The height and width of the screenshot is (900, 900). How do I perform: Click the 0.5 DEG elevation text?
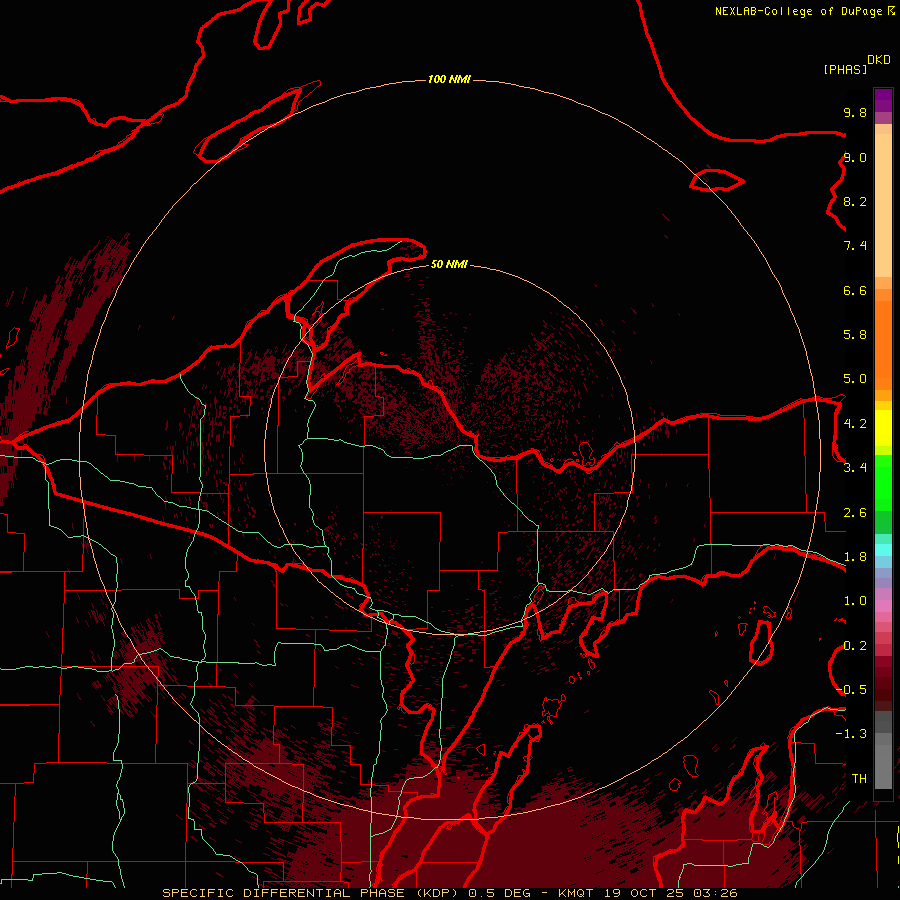point(502,893)
